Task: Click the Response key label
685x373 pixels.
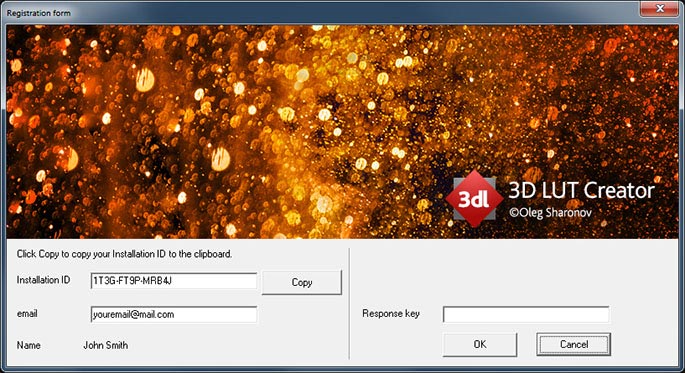Action: click(x=391, y=314)
